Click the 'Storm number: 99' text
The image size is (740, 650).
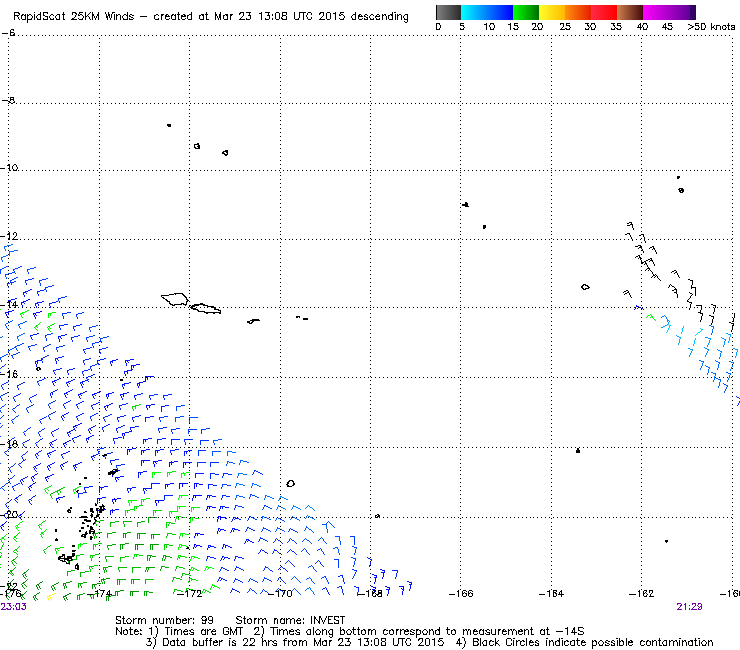(164, 620)
